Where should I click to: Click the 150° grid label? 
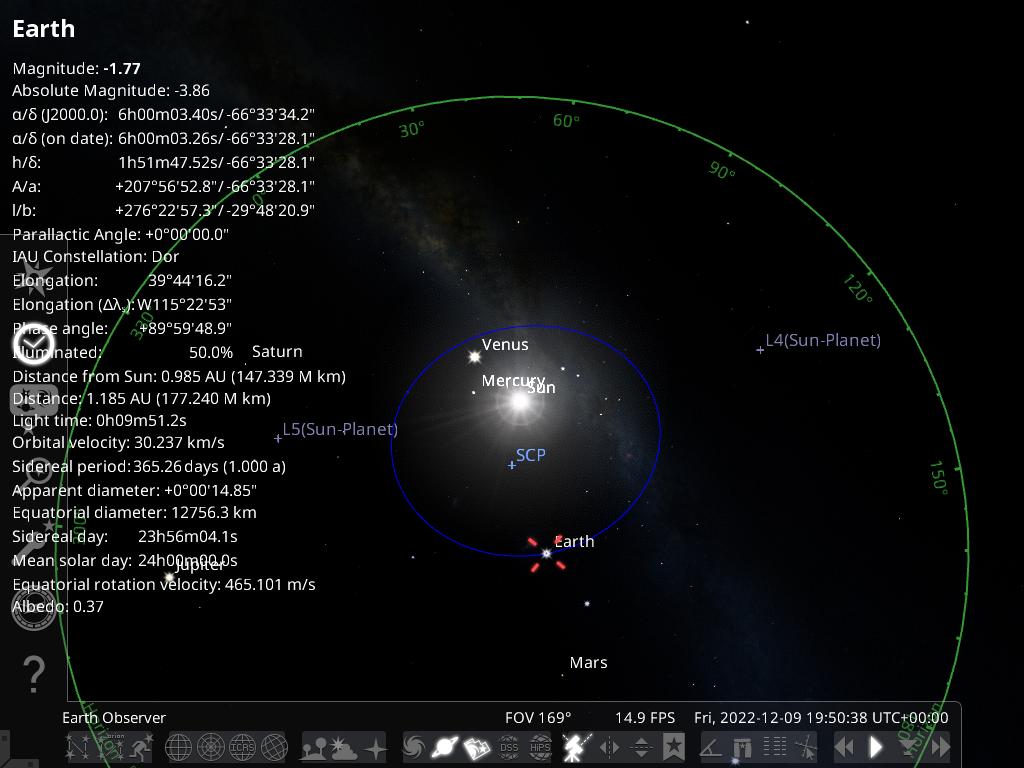pyautogui.click(x=938, y=476)
